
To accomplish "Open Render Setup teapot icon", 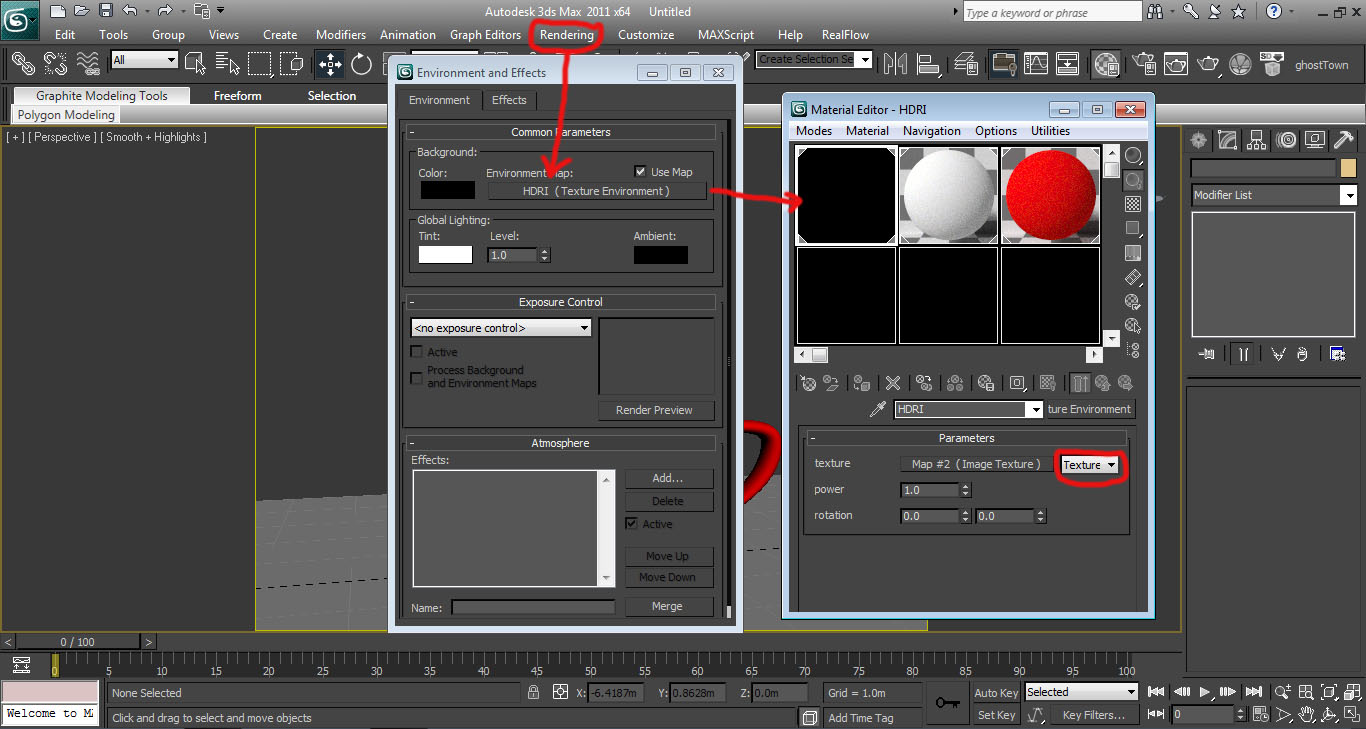I will [1142, 64].
